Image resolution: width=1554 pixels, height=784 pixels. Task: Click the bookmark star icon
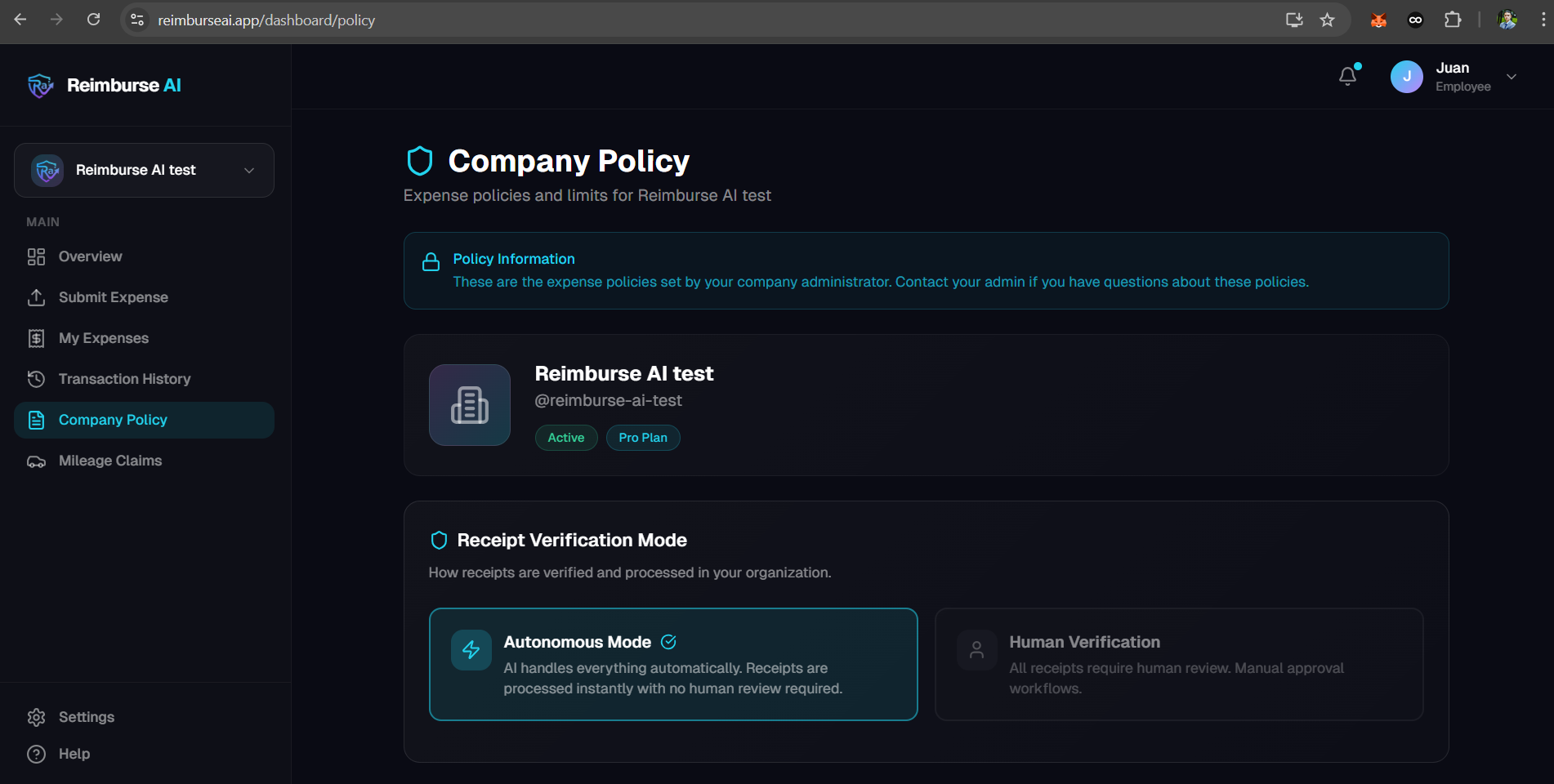1328,20
